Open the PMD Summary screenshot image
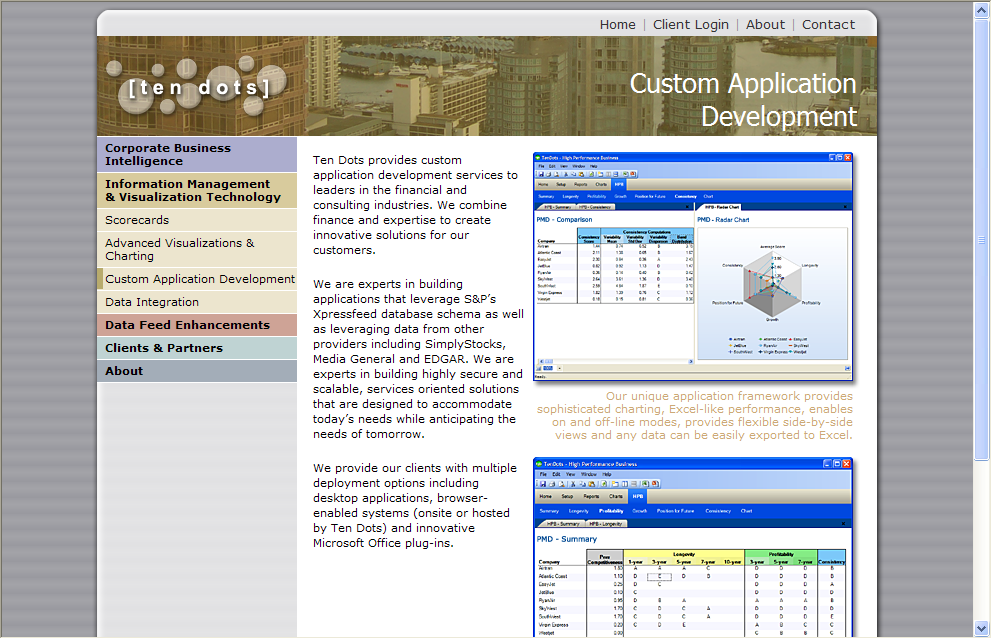The width and height of the screenshot is (992, 639). pyautogui.click(x=693, y=548)
